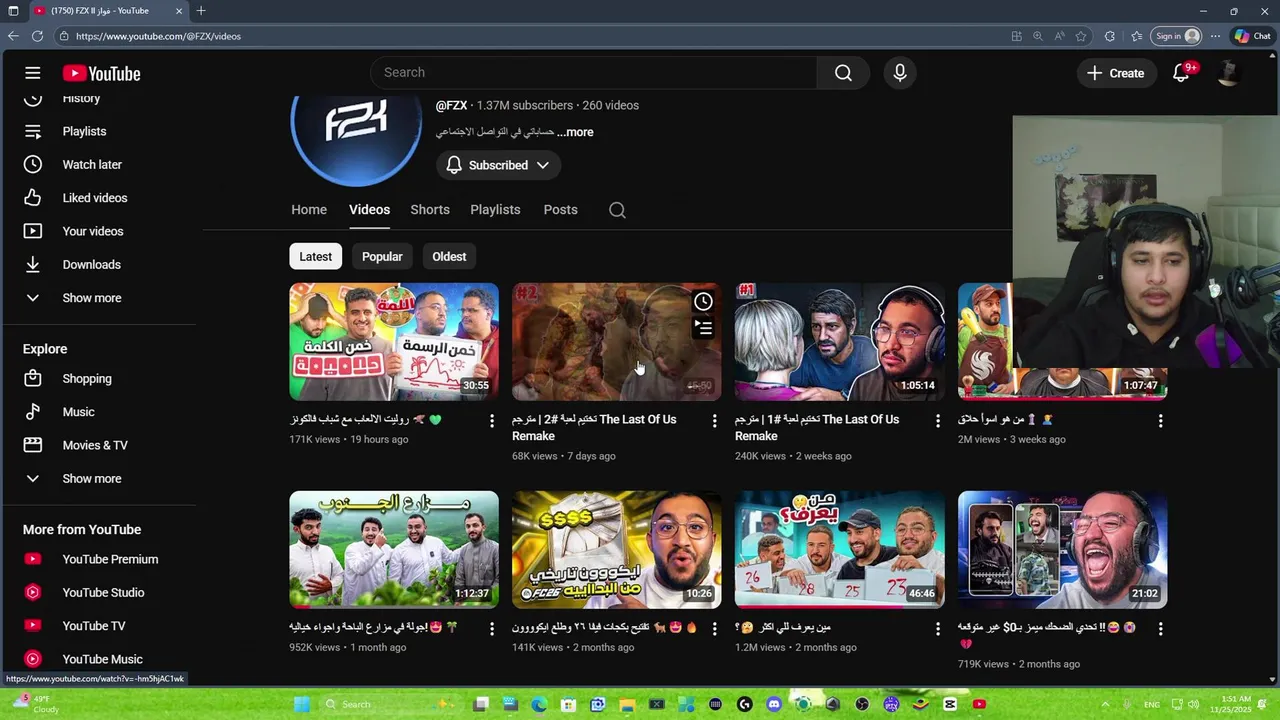The height and width of the screenshot is (720, 1280).
Task: Switch to the channel Posts tab
Action: 560,210
